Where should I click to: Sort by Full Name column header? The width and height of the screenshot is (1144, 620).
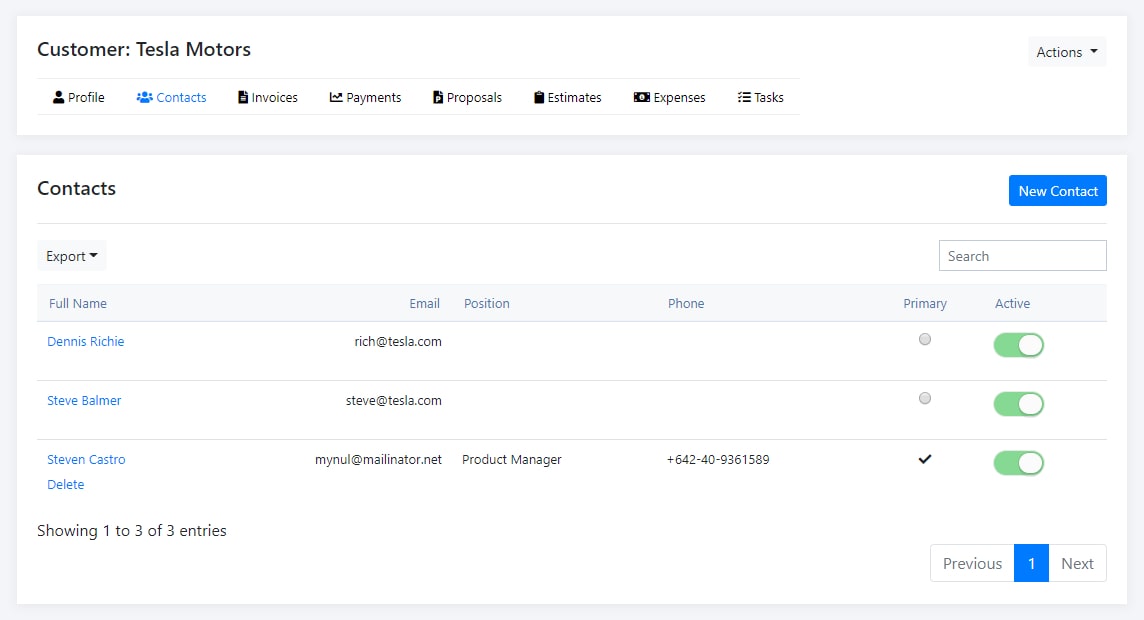pos(77,303)
